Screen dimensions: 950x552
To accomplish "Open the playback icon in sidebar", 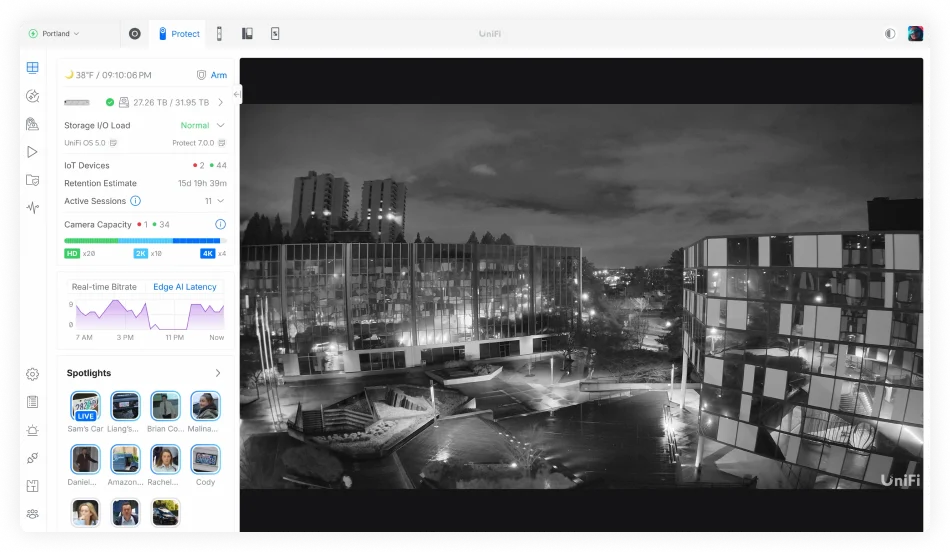I will click(33, 152).
